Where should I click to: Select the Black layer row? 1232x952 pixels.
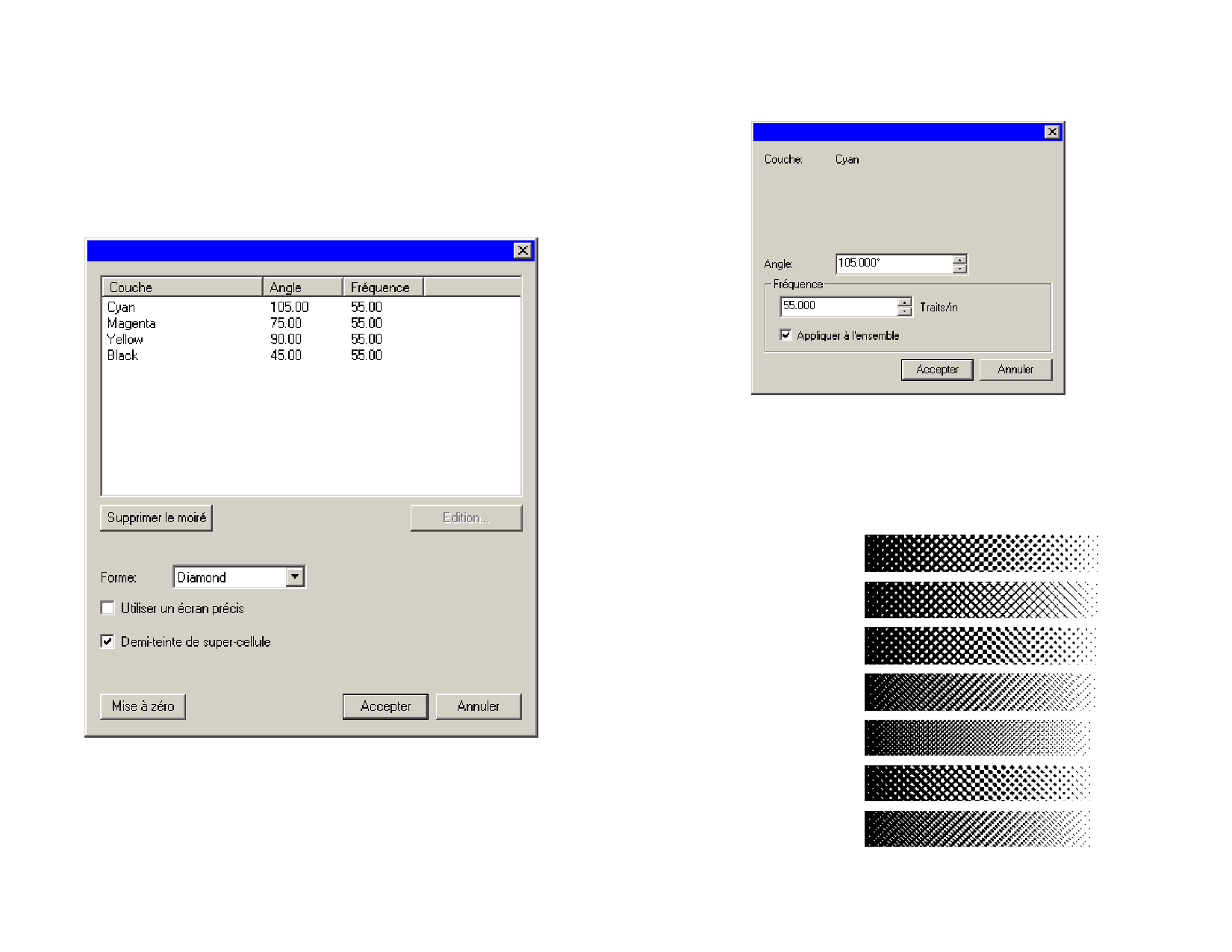pos(122,355)
